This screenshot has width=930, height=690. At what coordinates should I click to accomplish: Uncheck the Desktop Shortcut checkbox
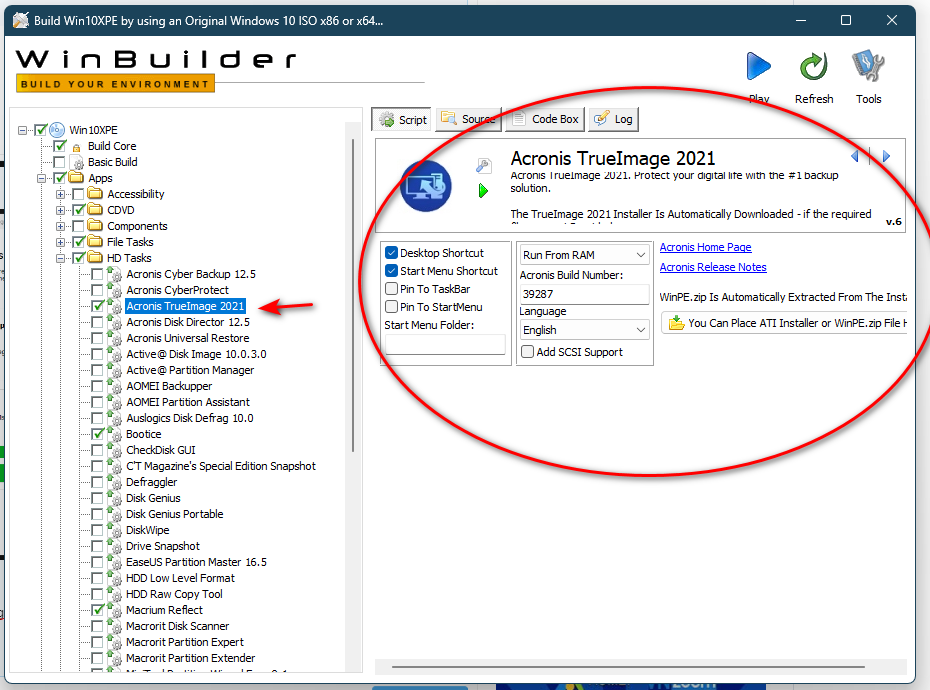pos(391,253)
